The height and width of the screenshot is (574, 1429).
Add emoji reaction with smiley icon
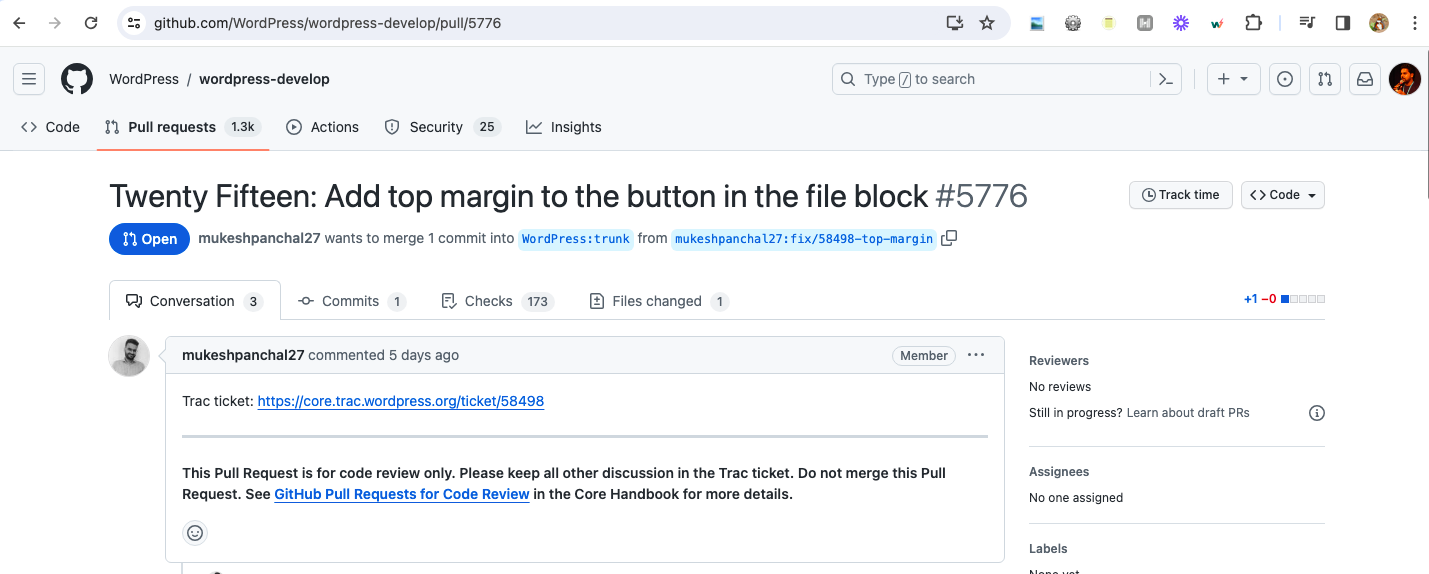[x=195, y=533]
